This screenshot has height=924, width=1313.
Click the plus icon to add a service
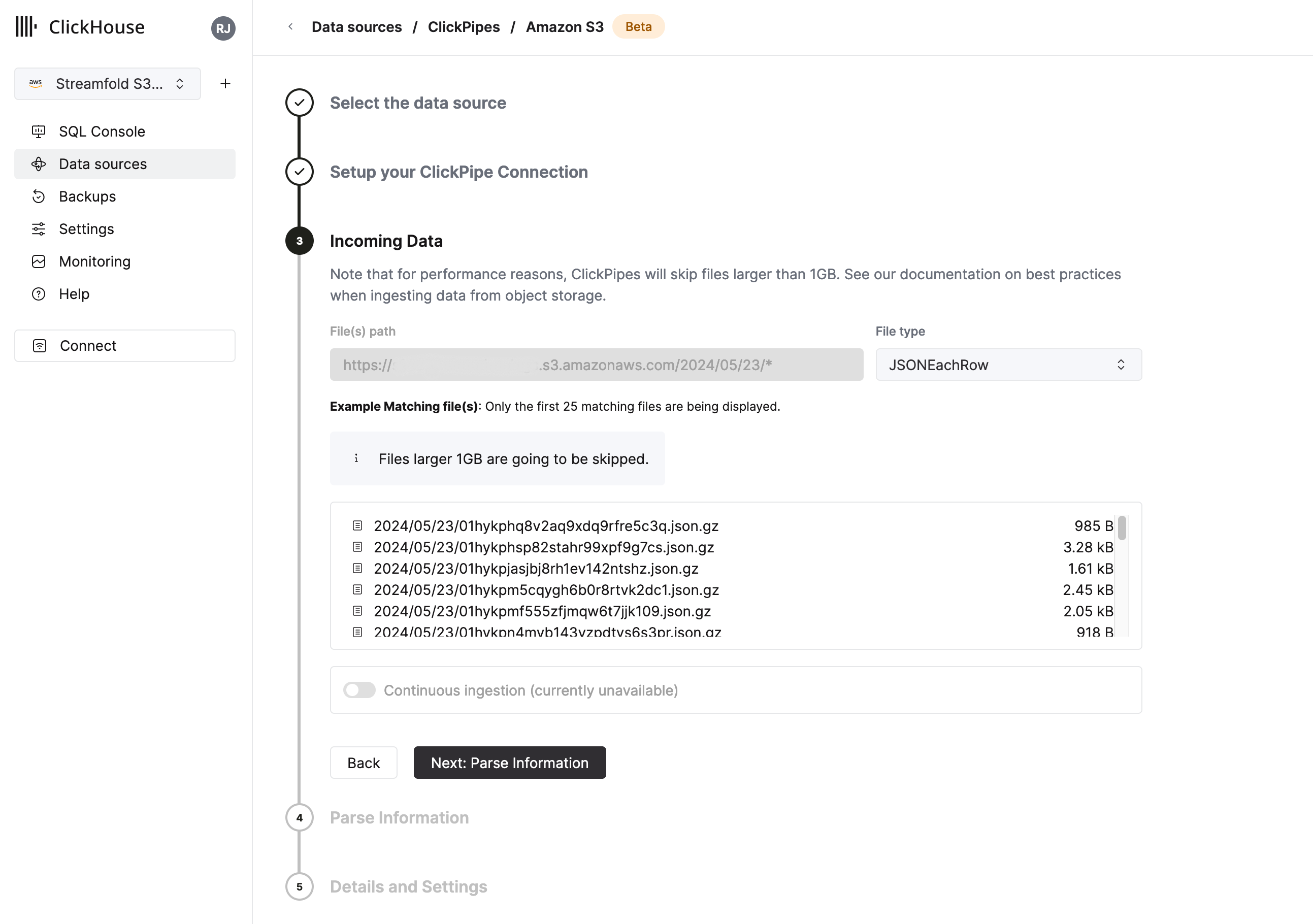tap(225, 83)
